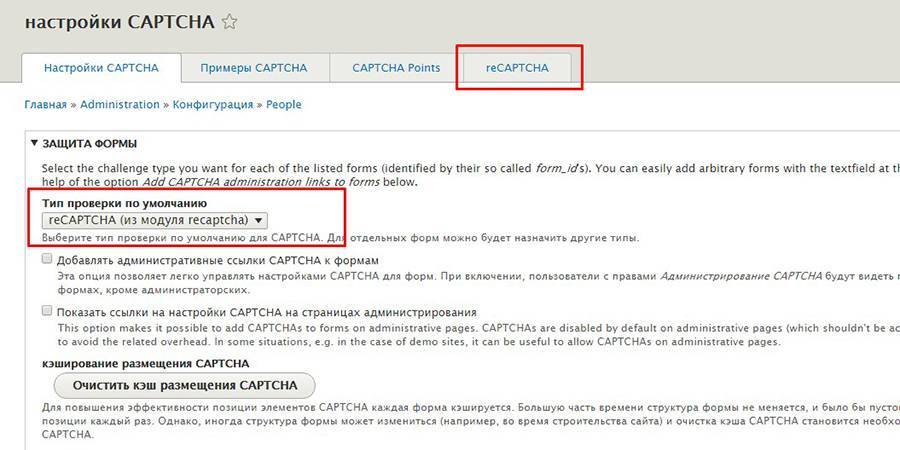Open the CAPTCHA Points tab

(x=396, y=68)
